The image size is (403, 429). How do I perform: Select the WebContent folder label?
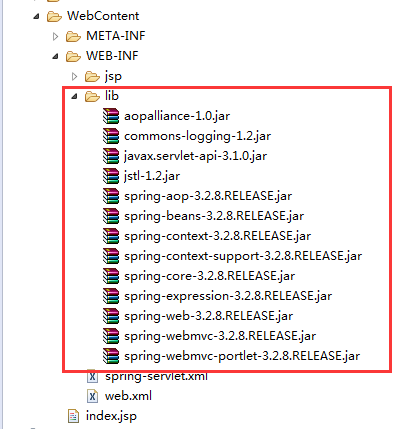[103, 16]
